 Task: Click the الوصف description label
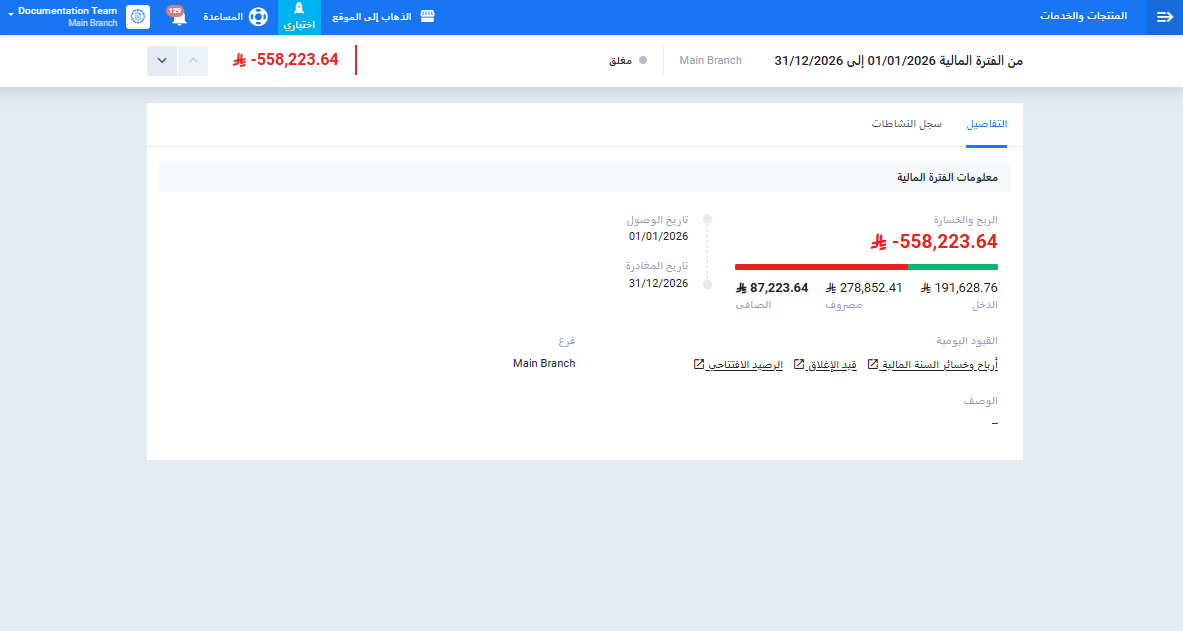pyautogui.click(x=980, y=401)
